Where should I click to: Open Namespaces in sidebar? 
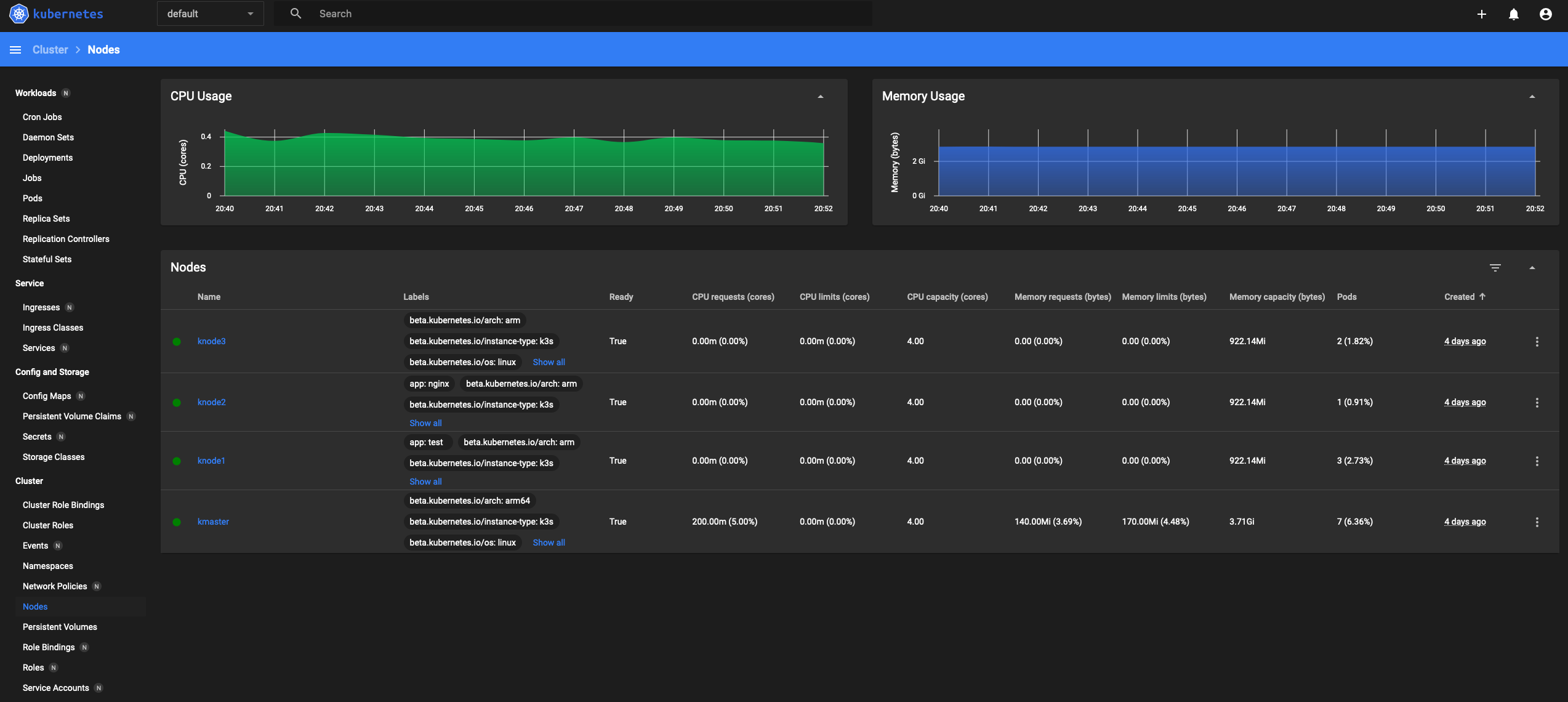point(48,566)
